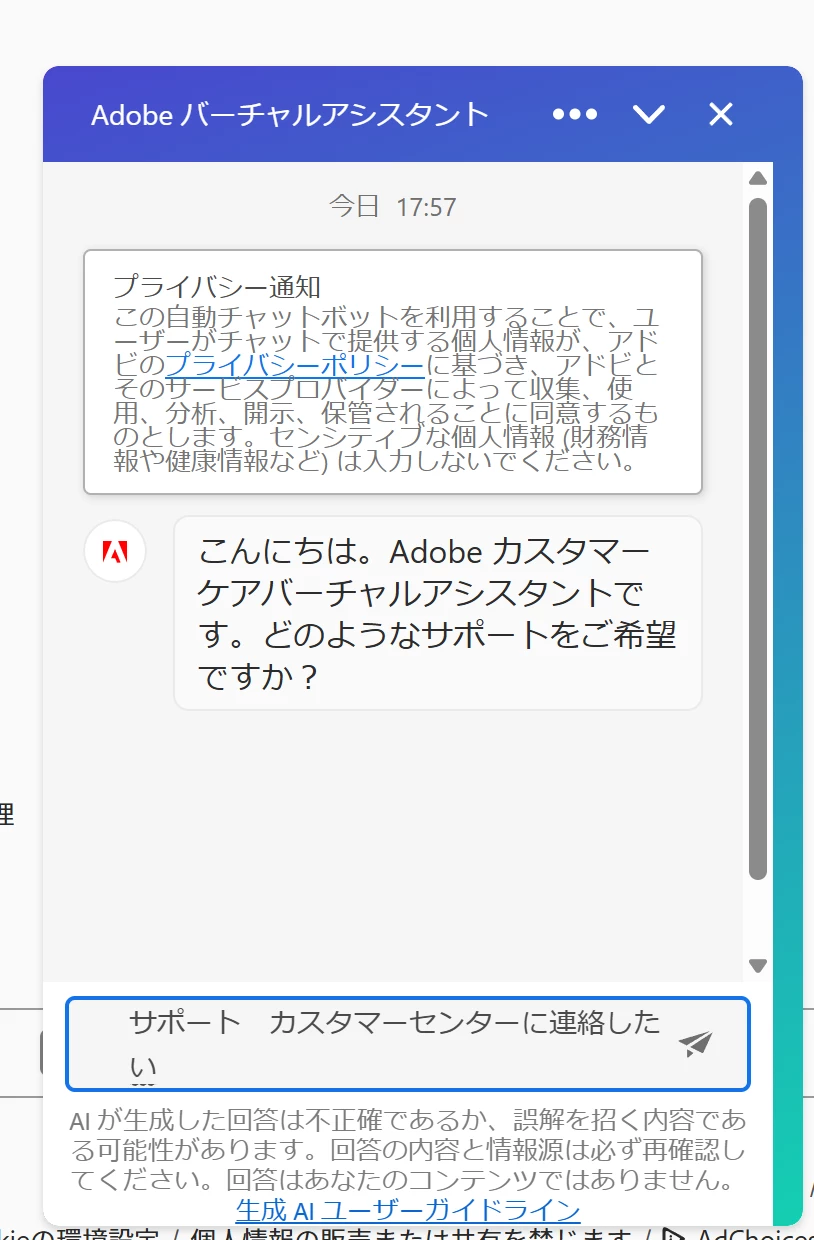Close the Adobe virtual assistant chat
Image resolution: width=814 pixels, height=1240 pixels.
pyautogui.click(x=721, y=114)
